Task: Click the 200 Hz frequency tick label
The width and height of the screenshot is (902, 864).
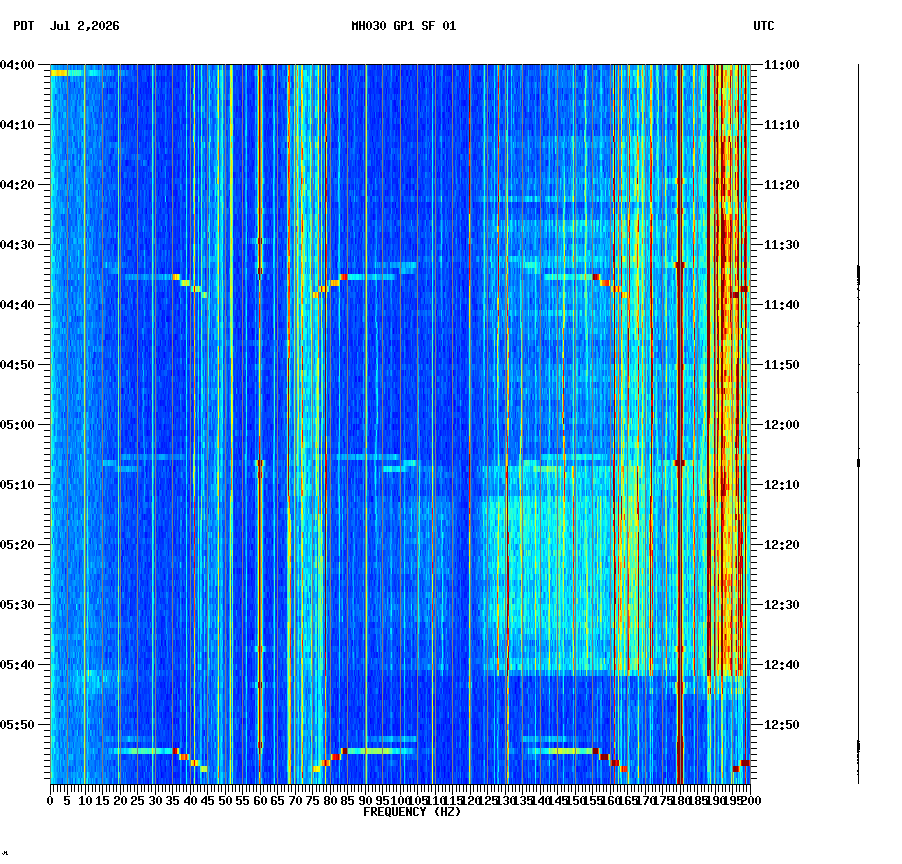Action: pos(751,801)
